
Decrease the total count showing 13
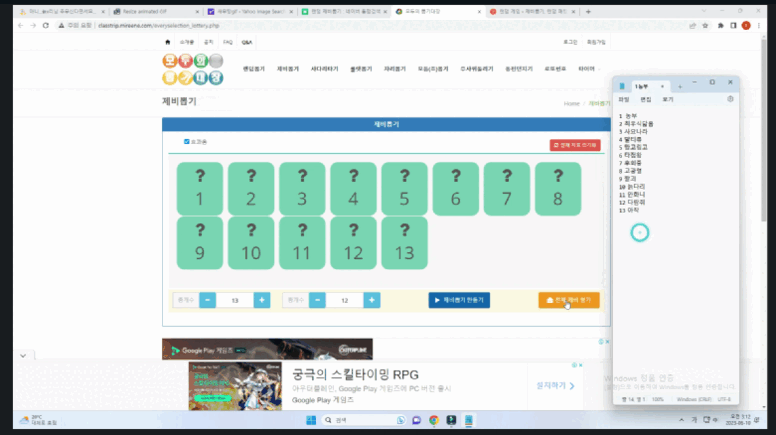[207, 300]
